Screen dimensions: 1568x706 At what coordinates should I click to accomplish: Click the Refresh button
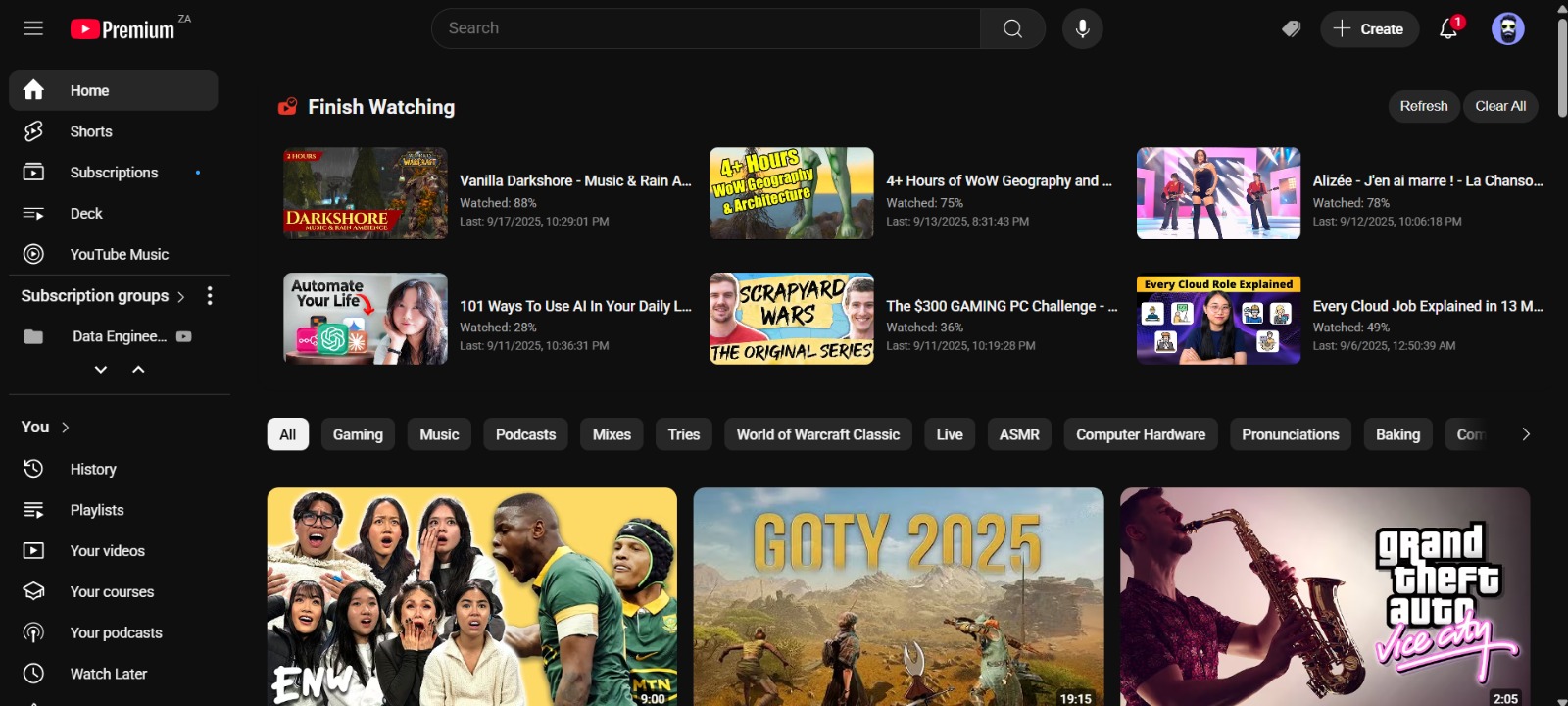(1424, 106)
